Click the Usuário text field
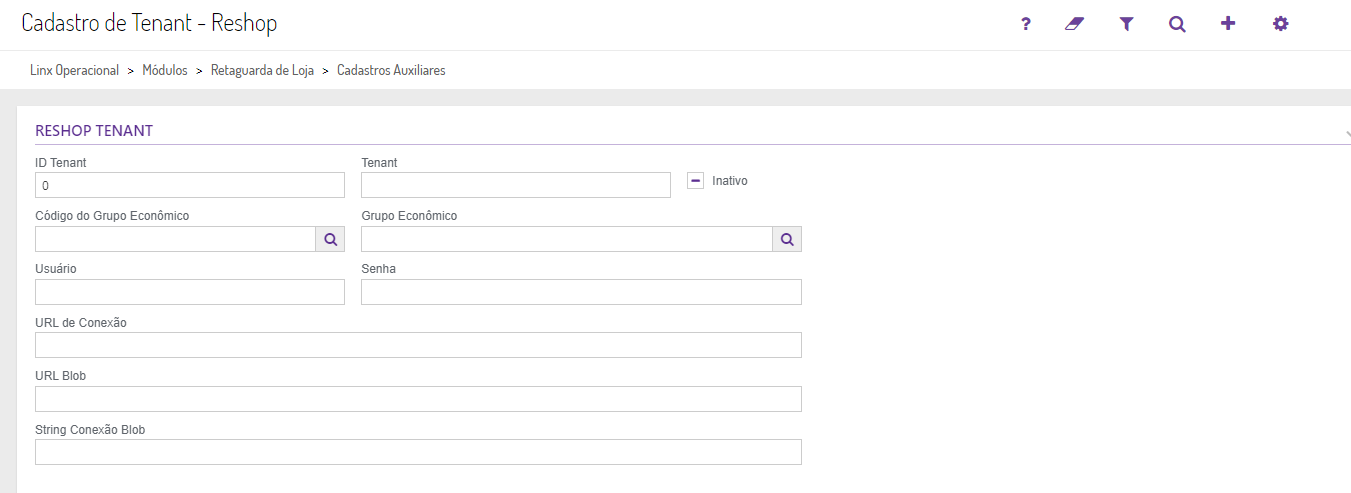Screen dimensions: 1351x493 point(189,292)
